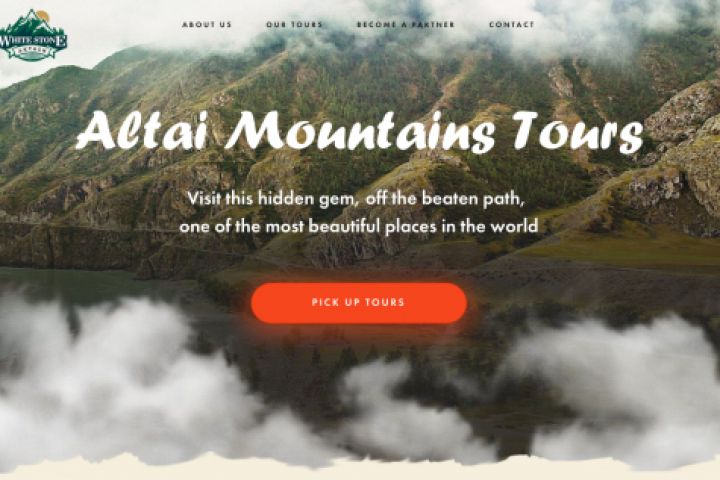Click the orange Pick Up Tours button
Viewport: 720px width, 480px height.
359,303
